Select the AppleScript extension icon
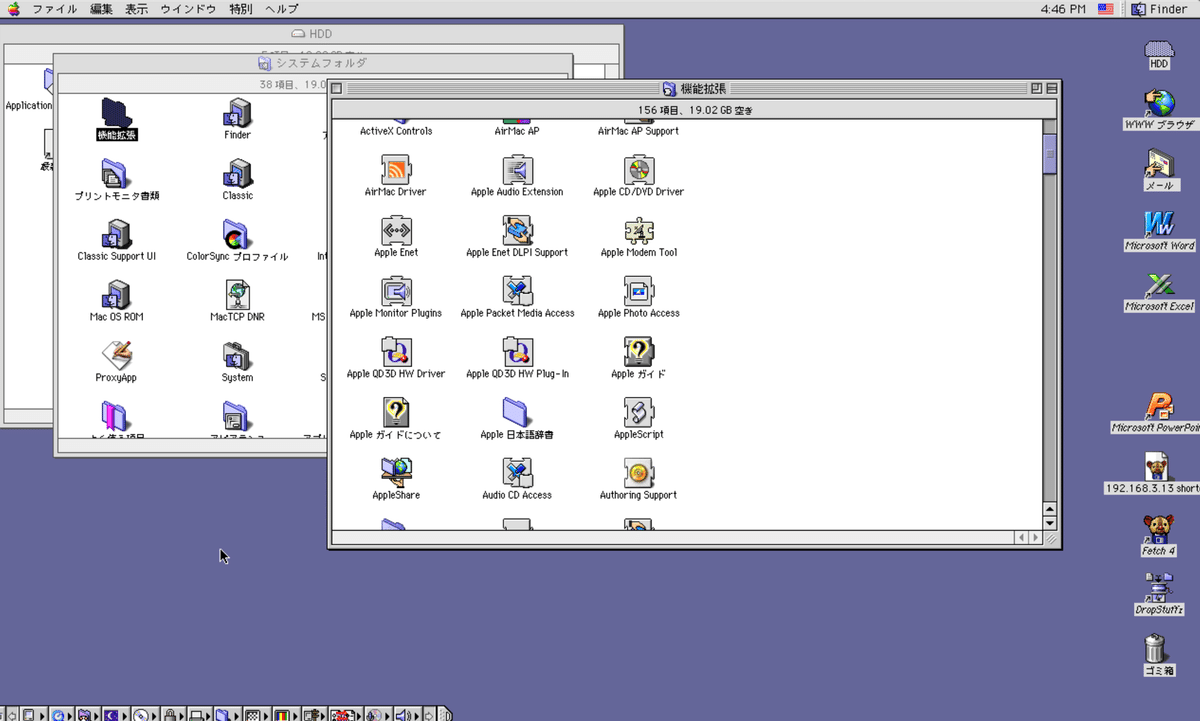Viewport: 1200px width, 721px height. click(x=638, y=413)
